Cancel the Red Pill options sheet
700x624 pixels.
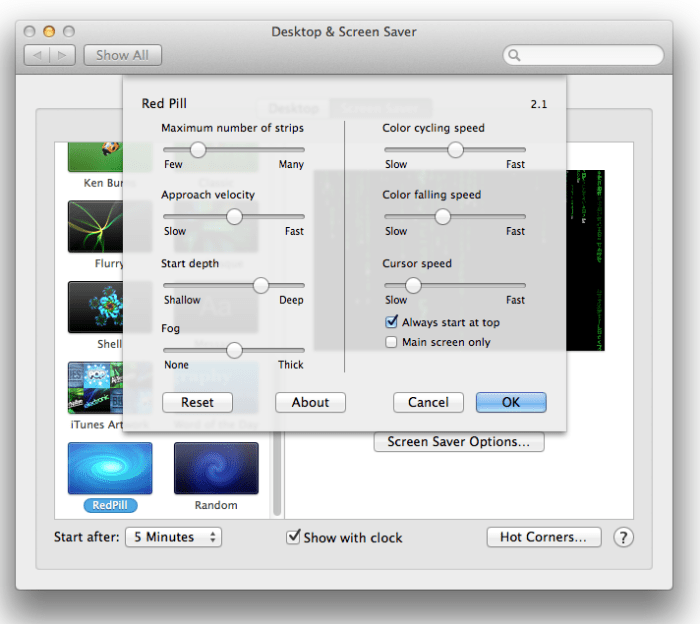pos(428,402)
